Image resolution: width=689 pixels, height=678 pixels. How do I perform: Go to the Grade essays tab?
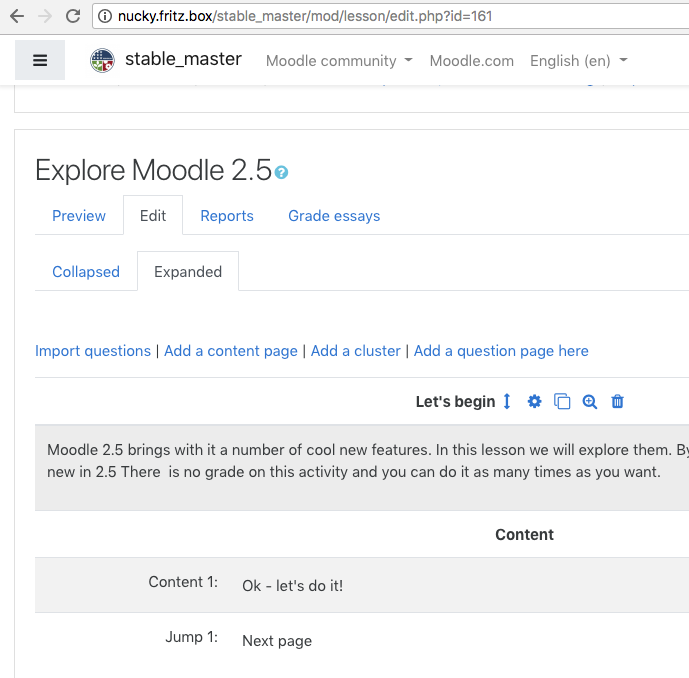click(334, 216)
